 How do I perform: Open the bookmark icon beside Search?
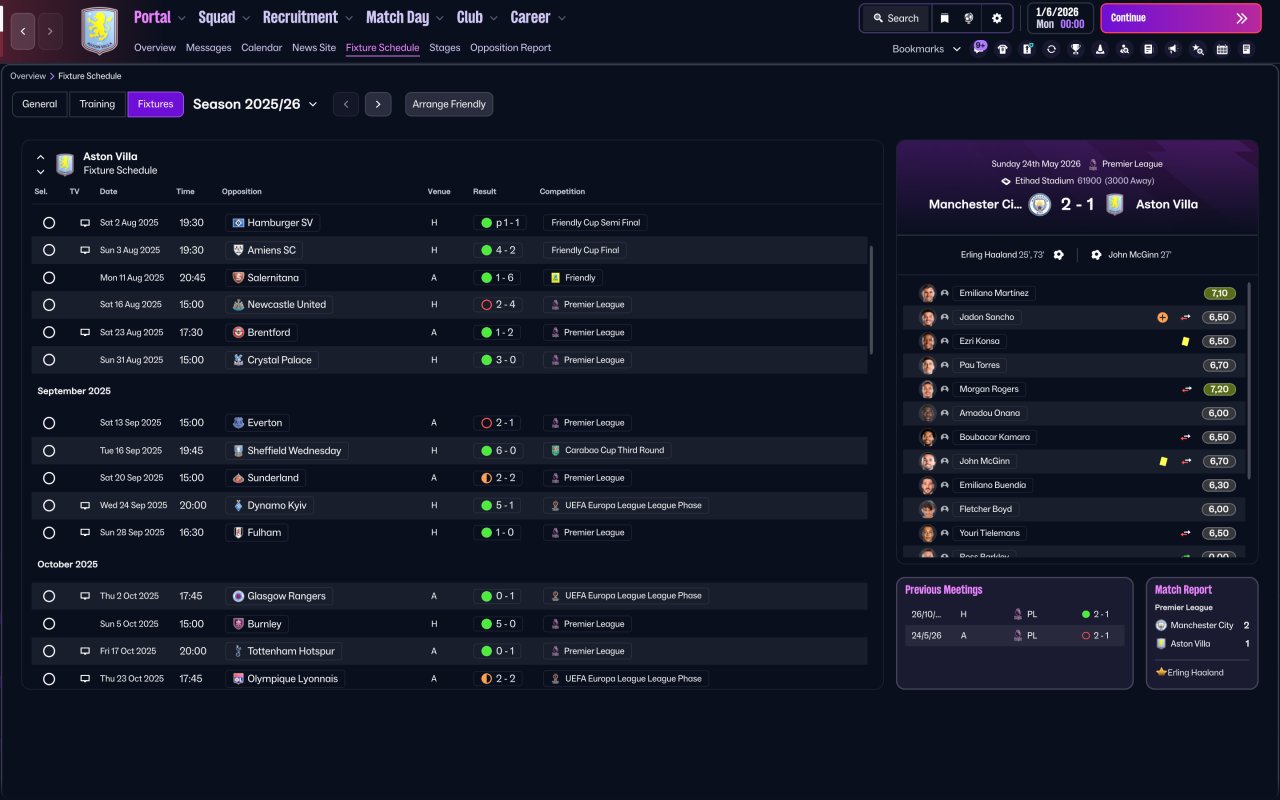(x=944, y=18)
